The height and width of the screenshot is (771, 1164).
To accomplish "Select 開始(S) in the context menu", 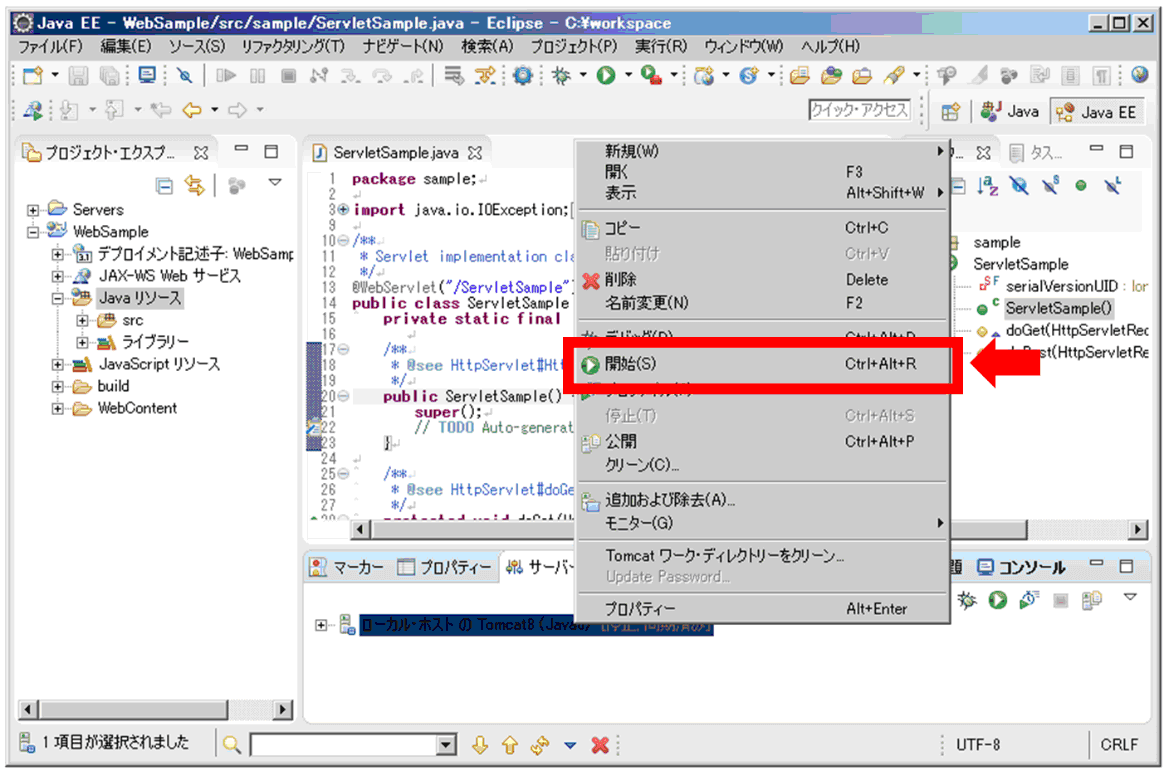I will (630, 364).
